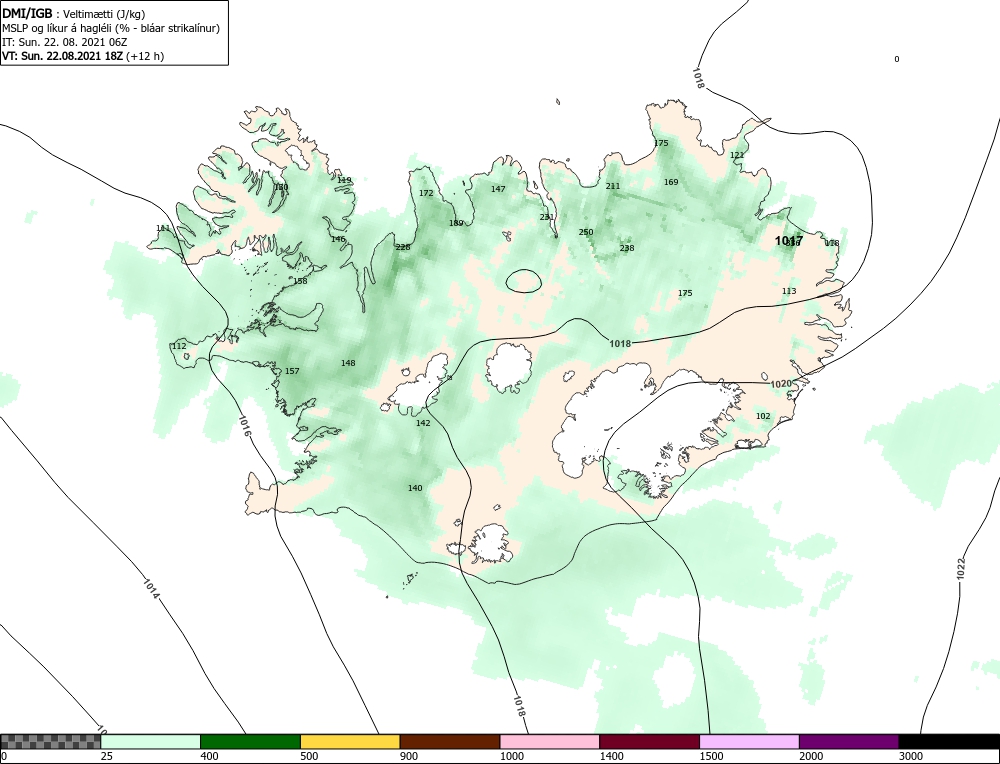The width and height of the screenshot is (1000, 764).
Task: Click the "IT: Sun. 22. 08. 2021 06Z" line
Action: point(64,42)
